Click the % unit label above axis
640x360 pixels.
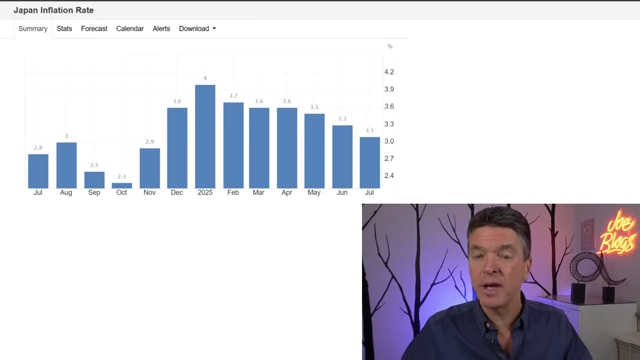pyautogui.click(x=390, y=46)
